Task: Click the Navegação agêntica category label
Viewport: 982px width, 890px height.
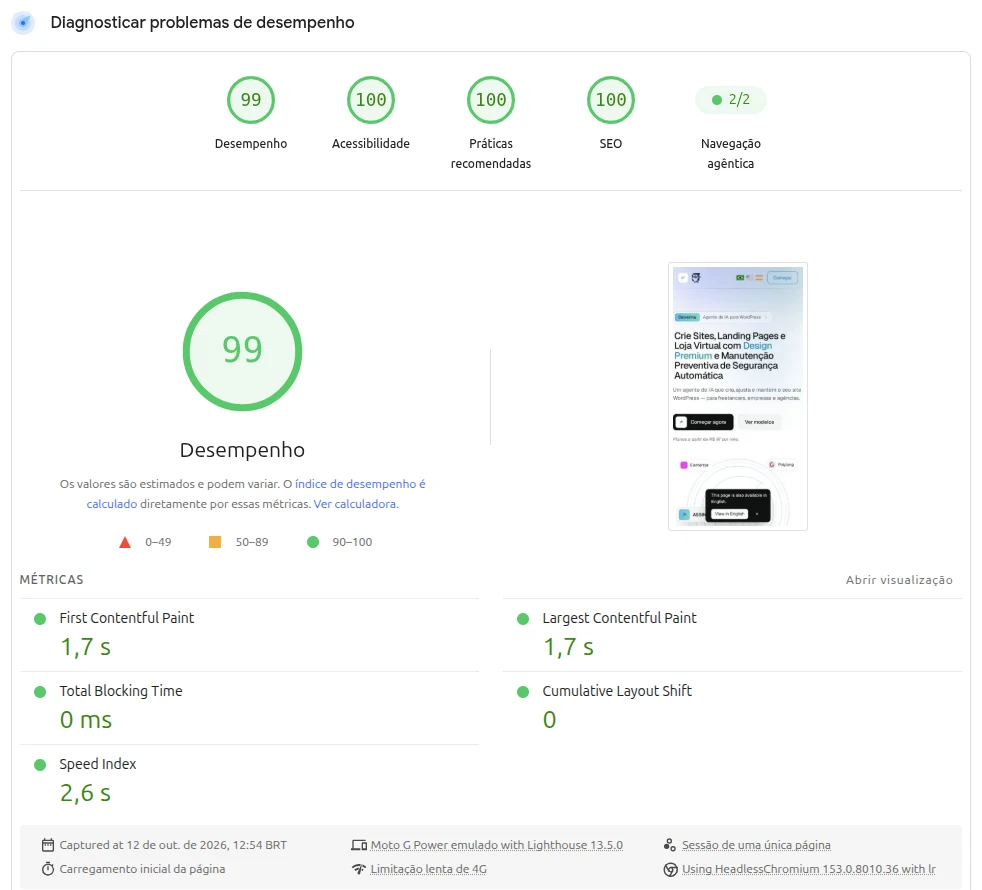Action: (x=731, y=153)
